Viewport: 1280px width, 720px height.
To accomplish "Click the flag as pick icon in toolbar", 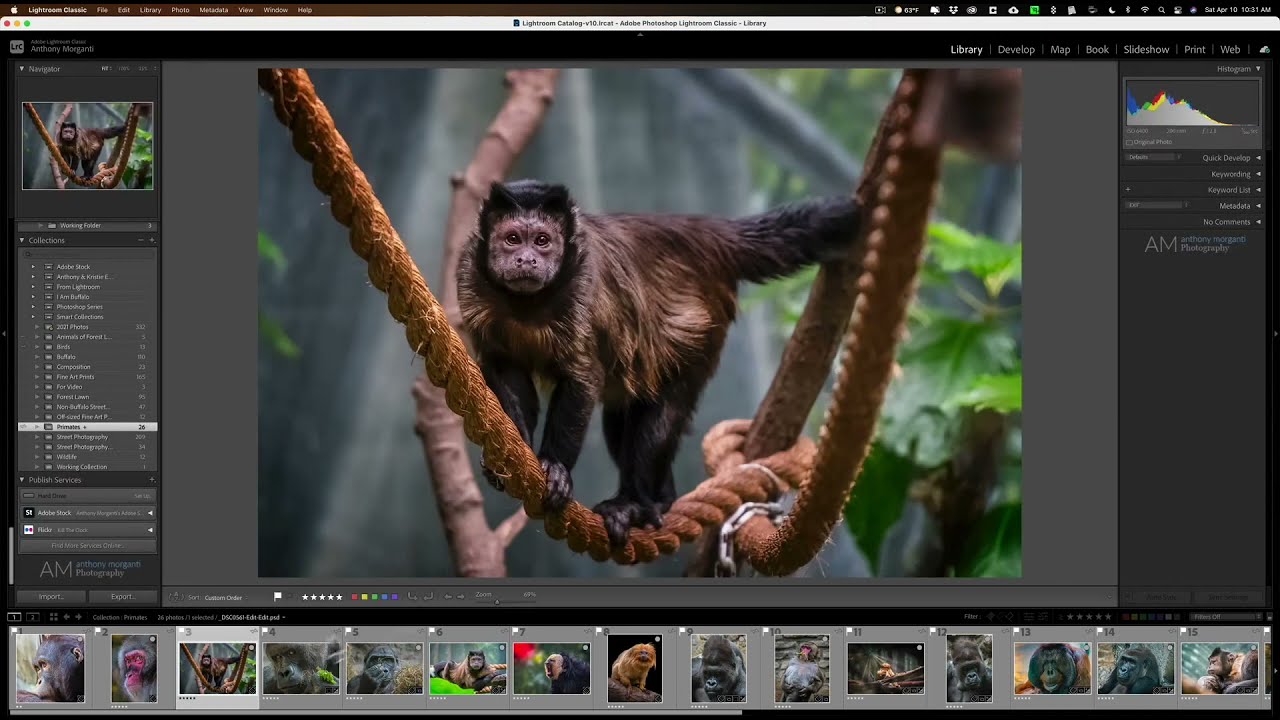I will [277, 596].
